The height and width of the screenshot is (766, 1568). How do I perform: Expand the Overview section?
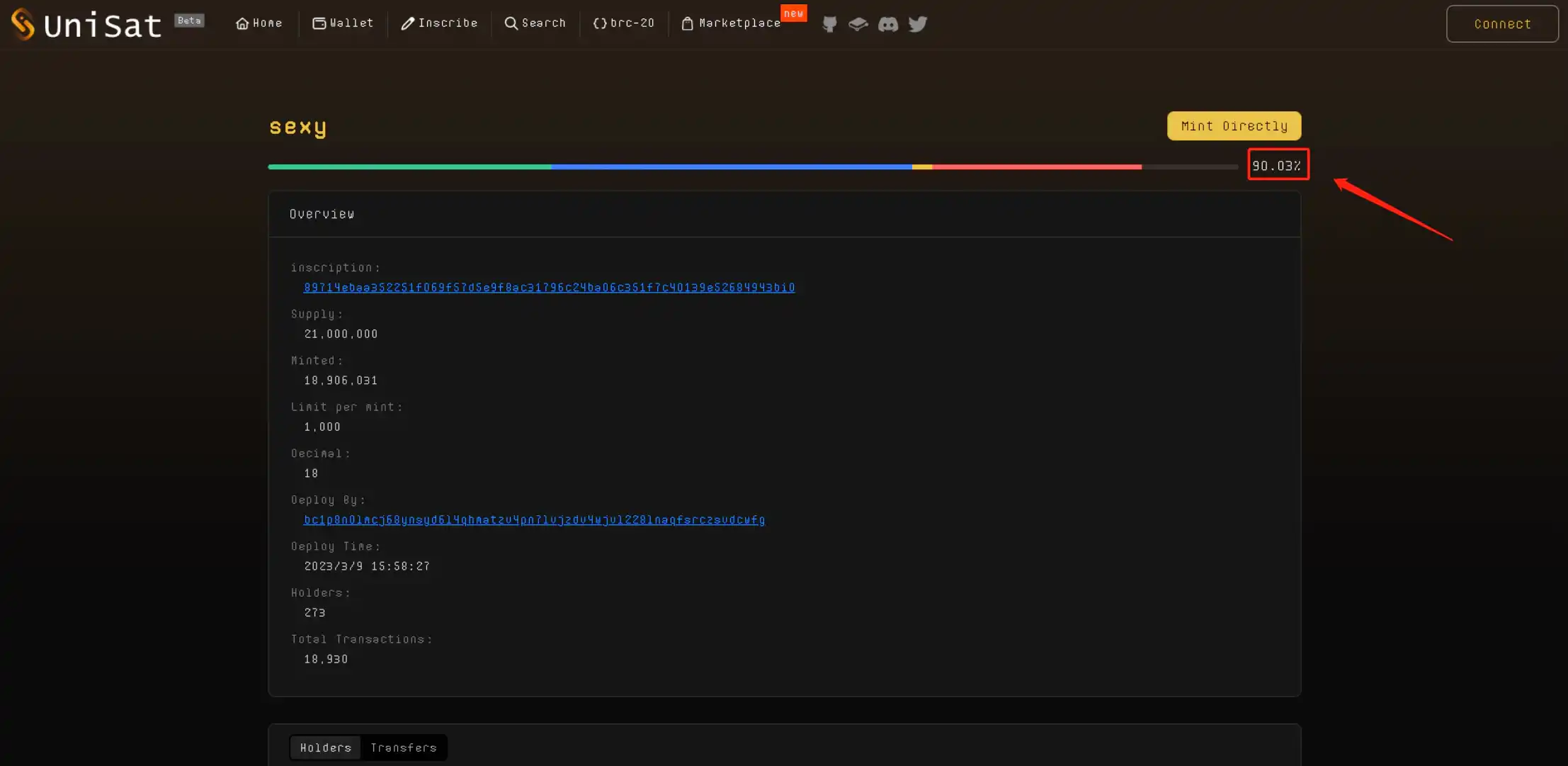pos(322,213)
